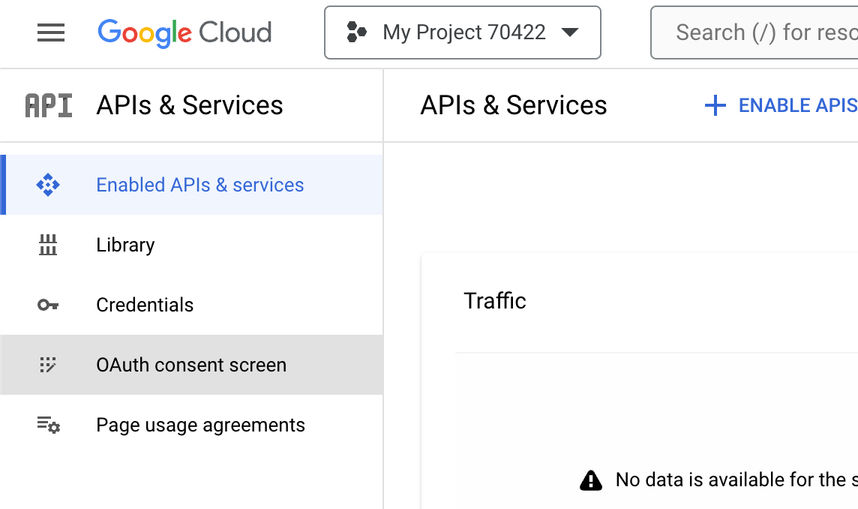858x509 pixels.
Task: Click the API logo icon in sidebar header
Action: pyautogui.click(x=49, y=106)
